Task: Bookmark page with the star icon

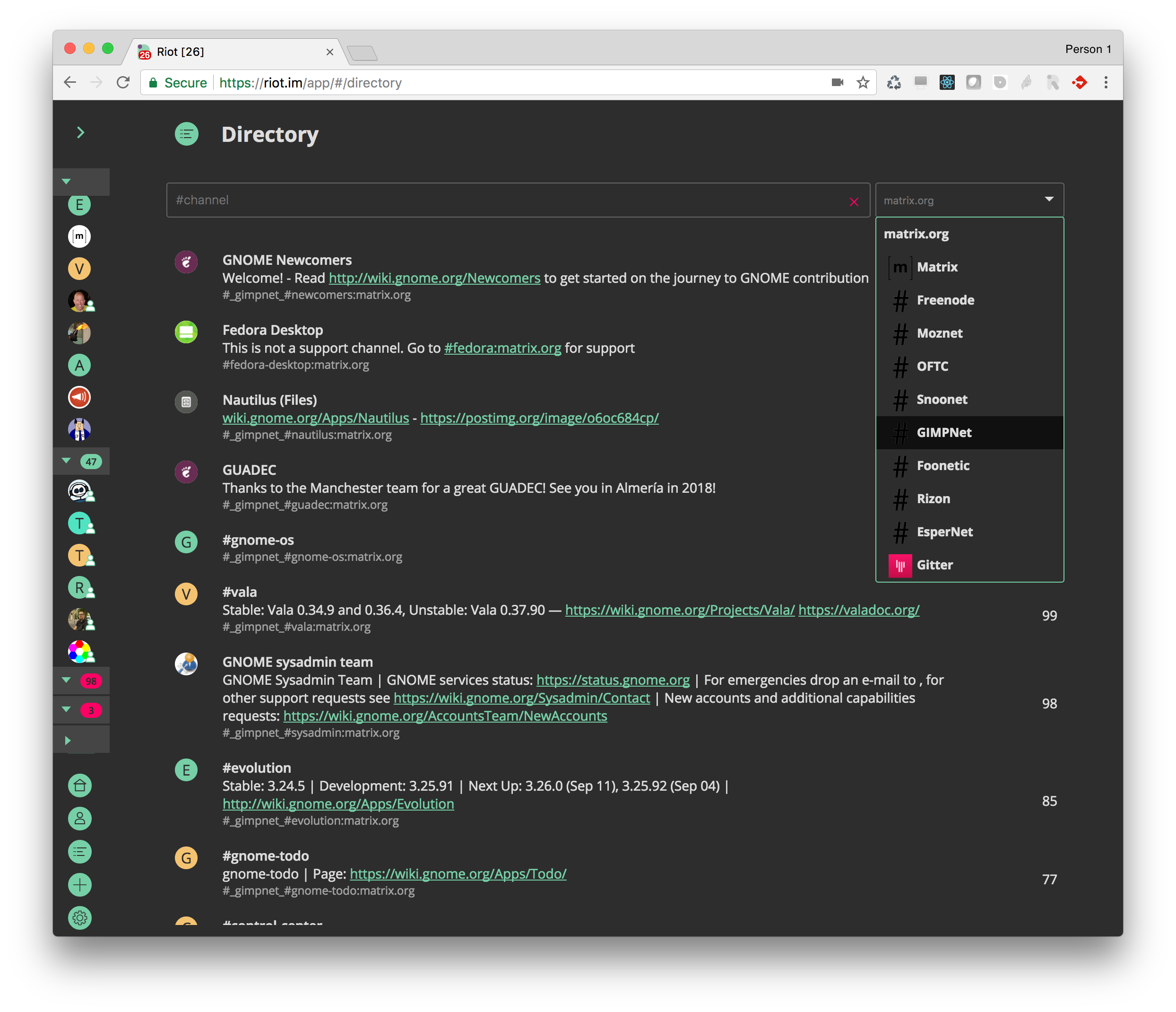Action: click(x=863, y=83)
